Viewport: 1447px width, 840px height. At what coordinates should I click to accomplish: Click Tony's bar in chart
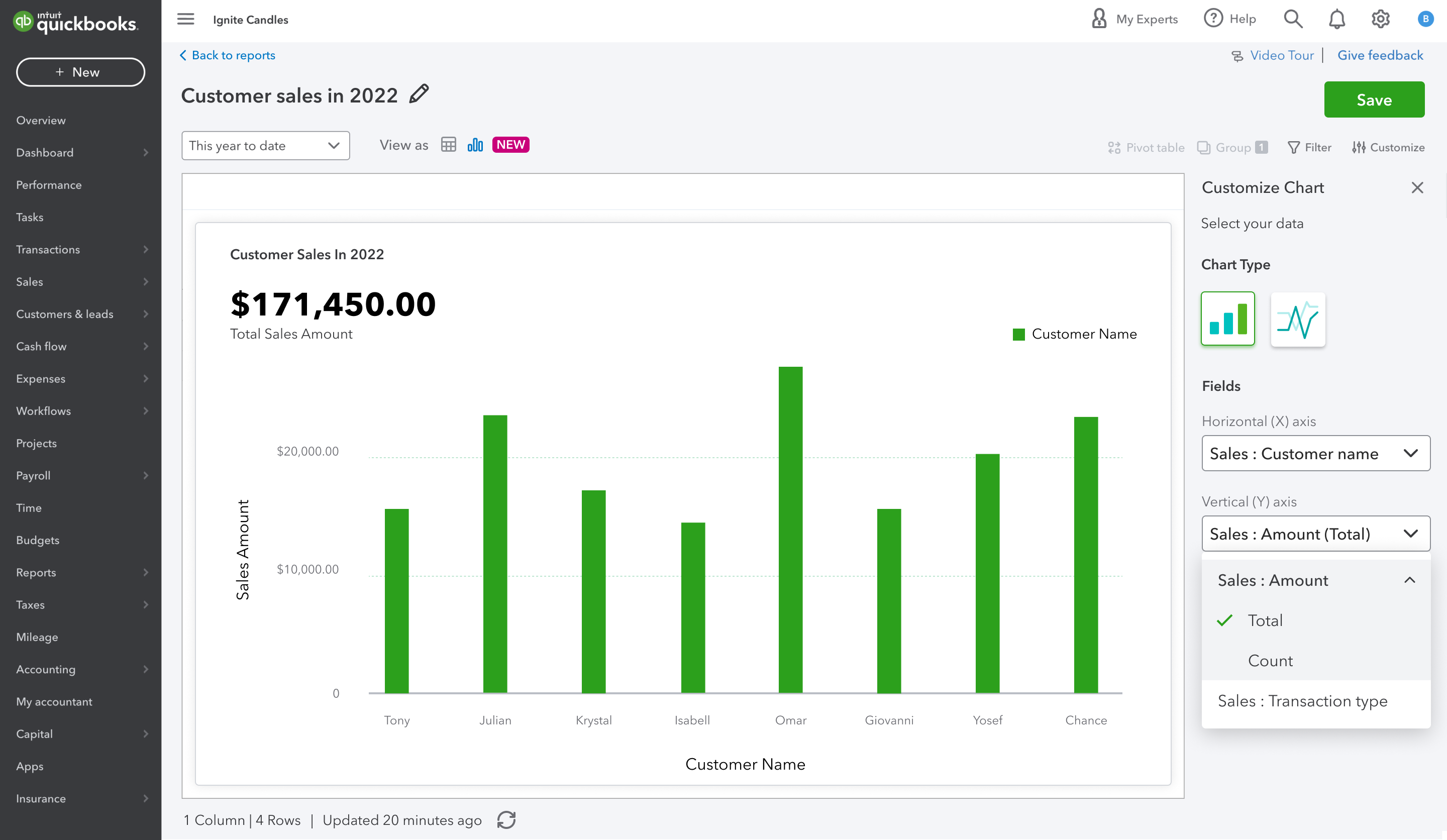pyautogui.click(x=397, y=601)
